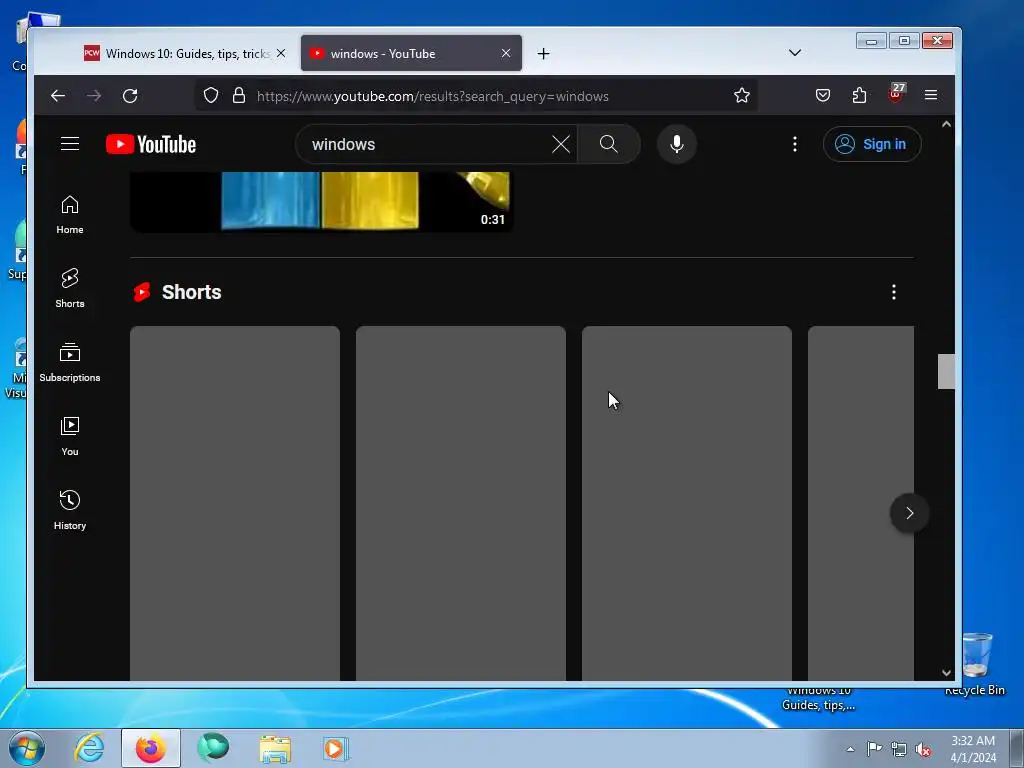Close the windows - YouTube tab
The image size is (1024, 768).
click(x=506, y=54)
